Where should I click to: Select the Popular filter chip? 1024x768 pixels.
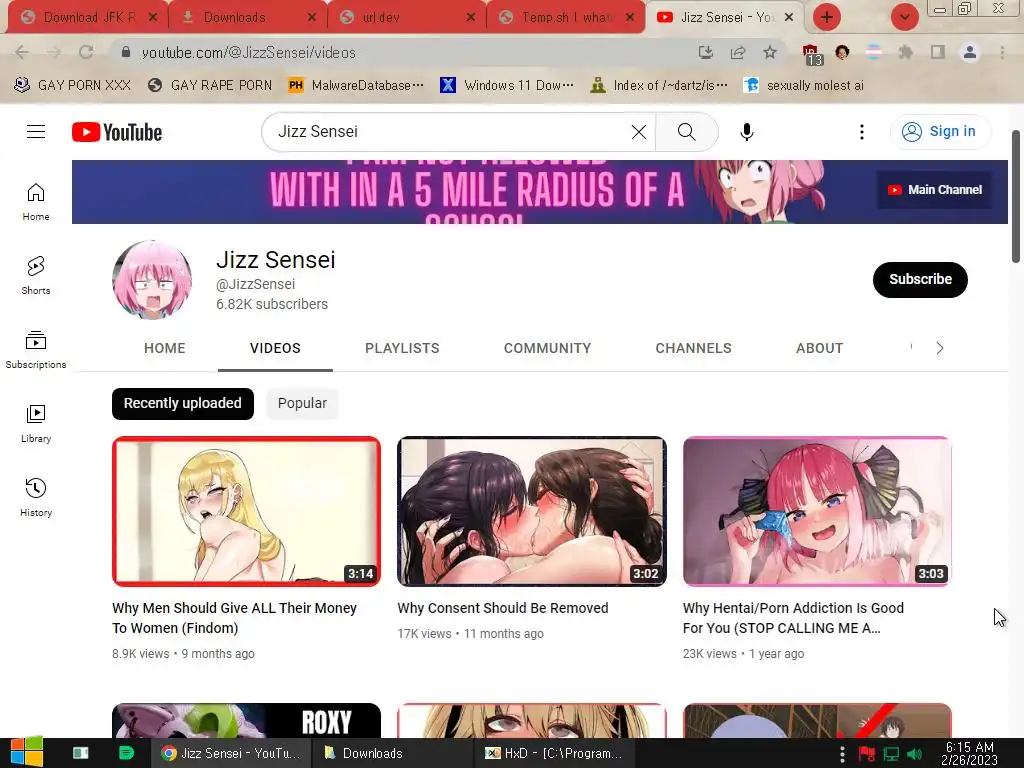point(302,404)
